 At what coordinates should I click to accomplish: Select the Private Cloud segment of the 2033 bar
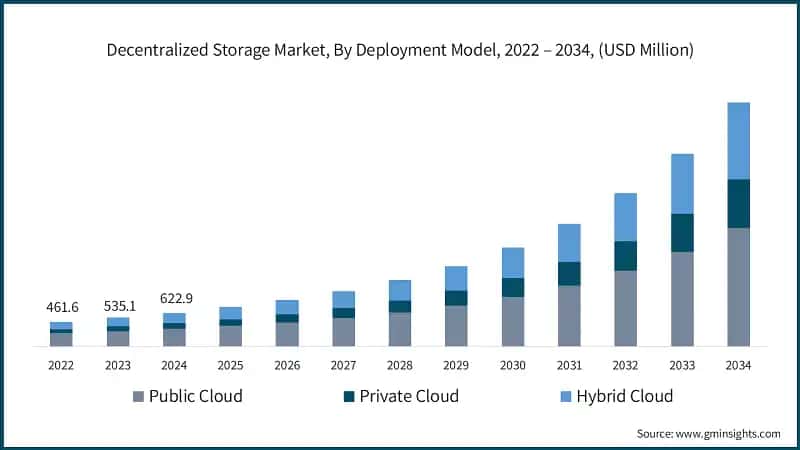click(x=682, y=233)
